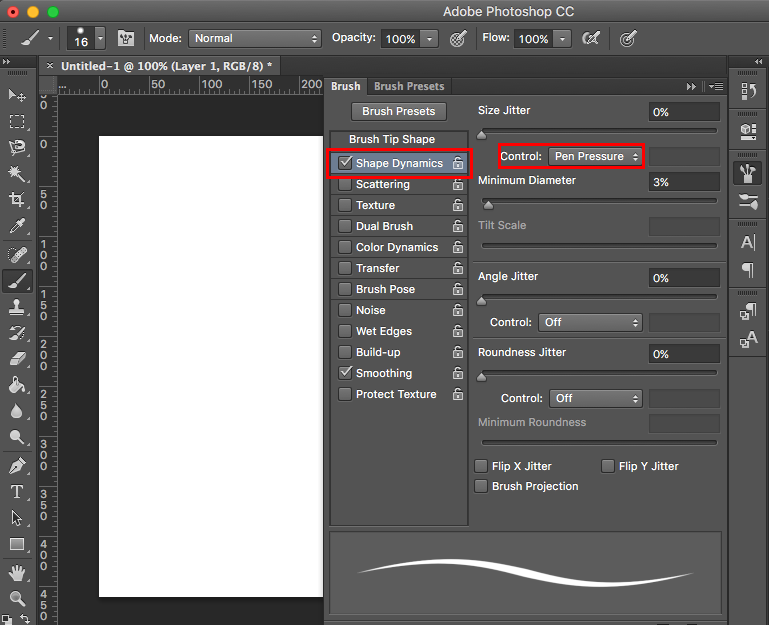This screenshot has height=625, width=769.
Task: Select the Hand tool
Action: [17, 573]
